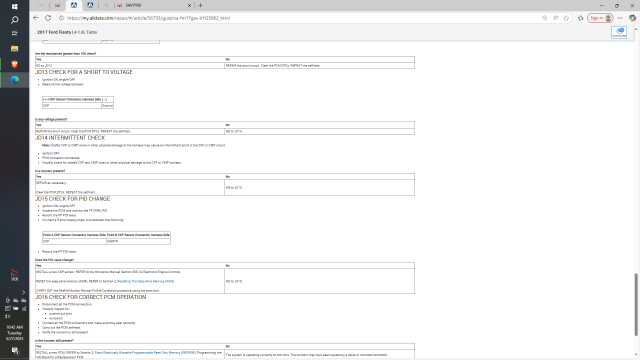Viewport: 640px width, 360px height.
Task: Select the active ALLDATA tab
Action: click(x=74, y=5)
